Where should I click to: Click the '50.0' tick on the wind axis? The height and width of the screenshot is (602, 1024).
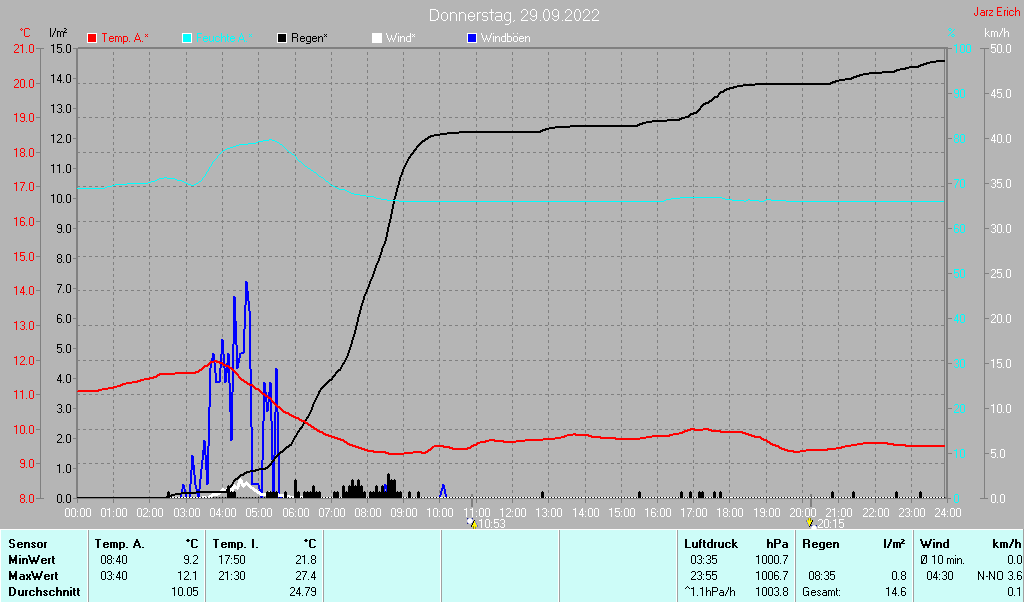pos(1000,49)
